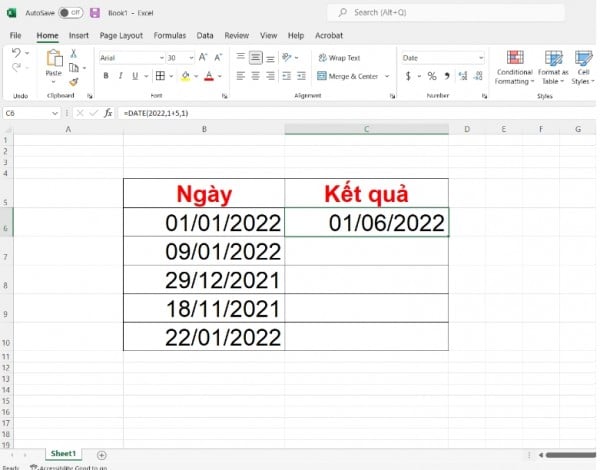Set Middle Align for cells

(x=256, y=57)
